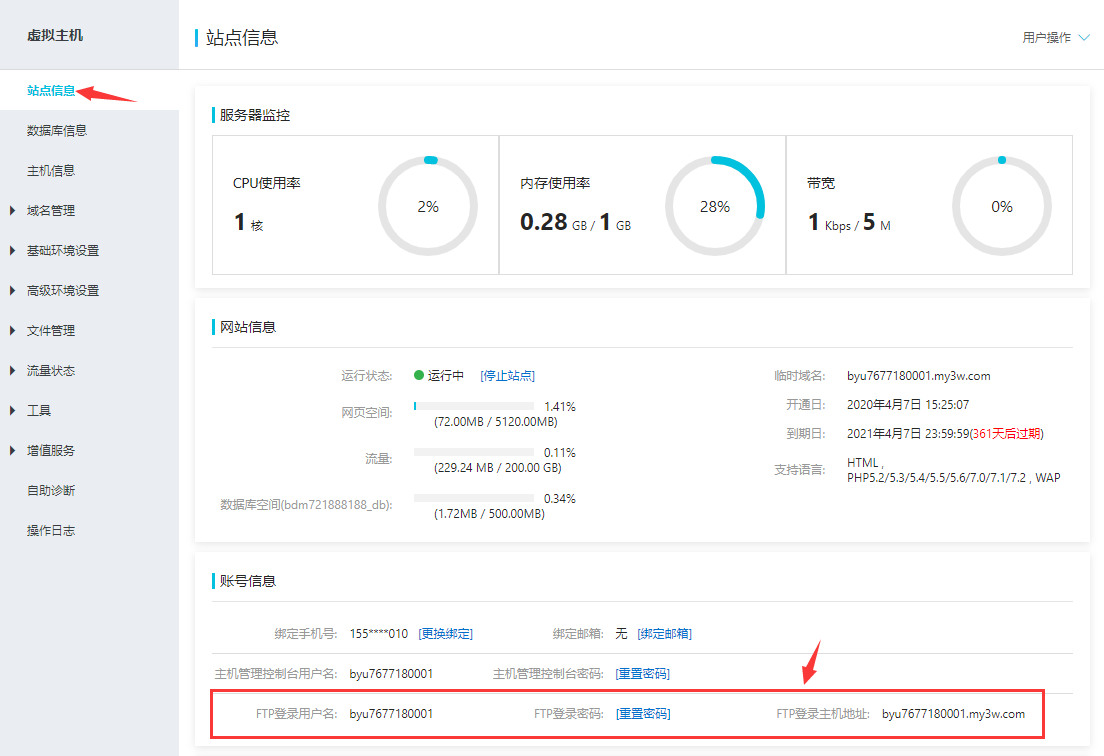Go to 主机信息 page

point(51,171)
